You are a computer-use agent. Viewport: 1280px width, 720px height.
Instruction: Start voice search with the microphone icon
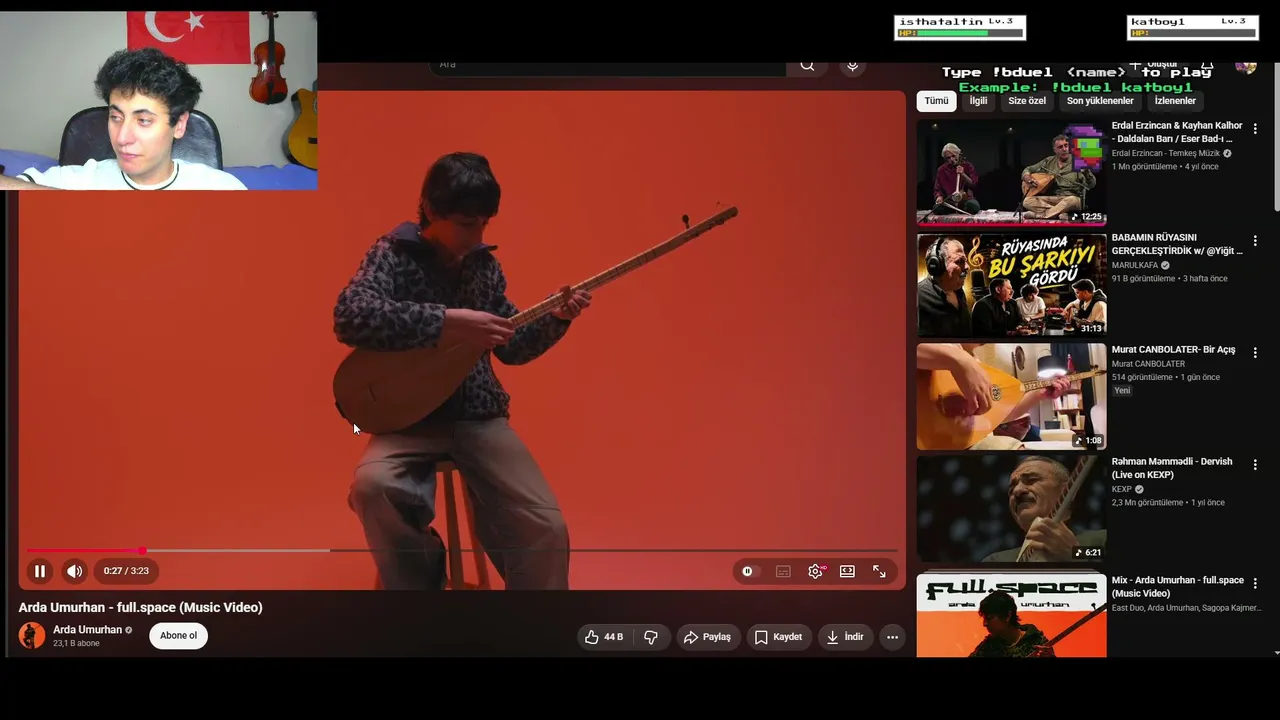[x=852, y=66]
